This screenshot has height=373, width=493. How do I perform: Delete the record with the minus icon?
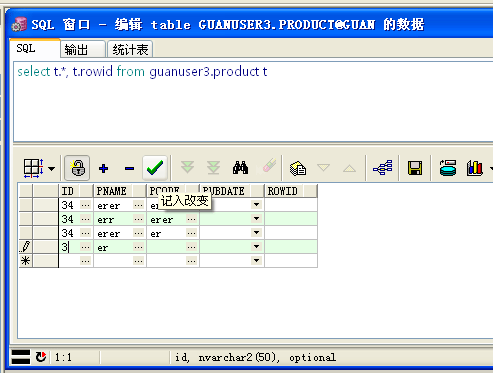pyautogui.click(x=129, y=169)
